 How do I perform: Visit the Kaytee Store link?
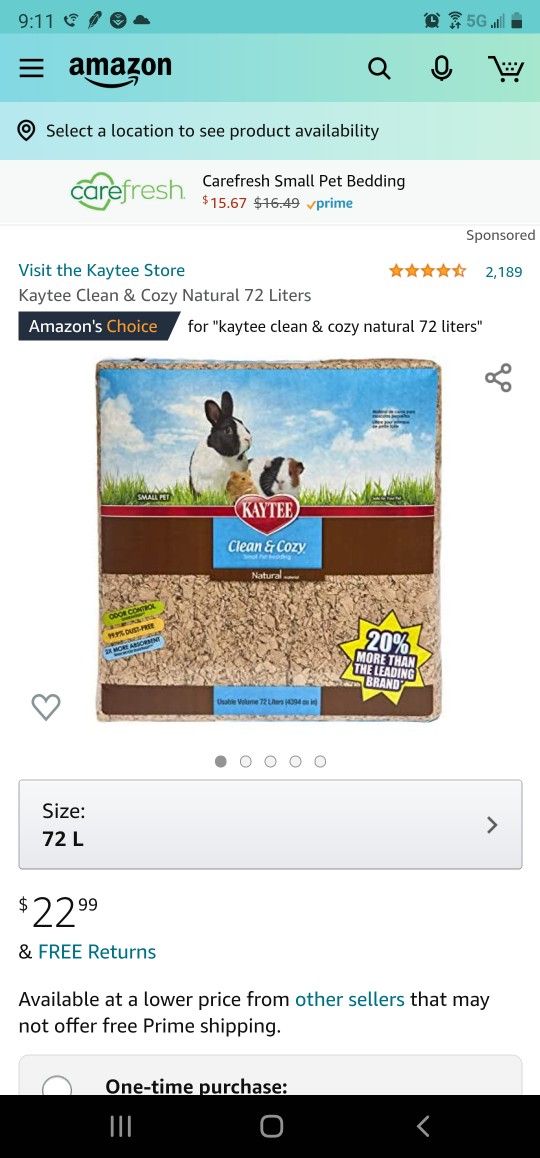pos(102,270)
